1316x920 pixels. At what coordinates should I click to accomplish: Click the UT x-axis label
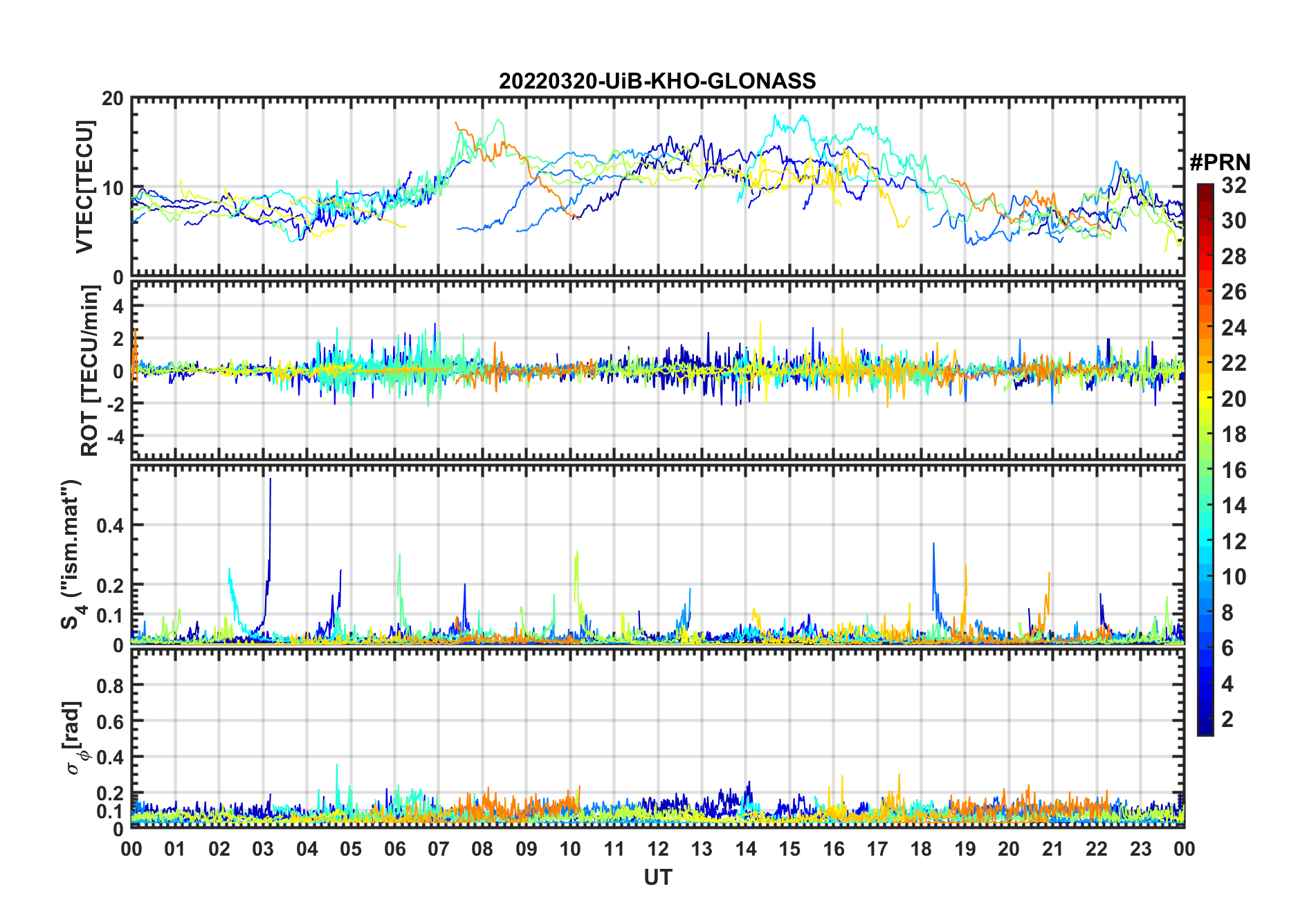(657, 877)
